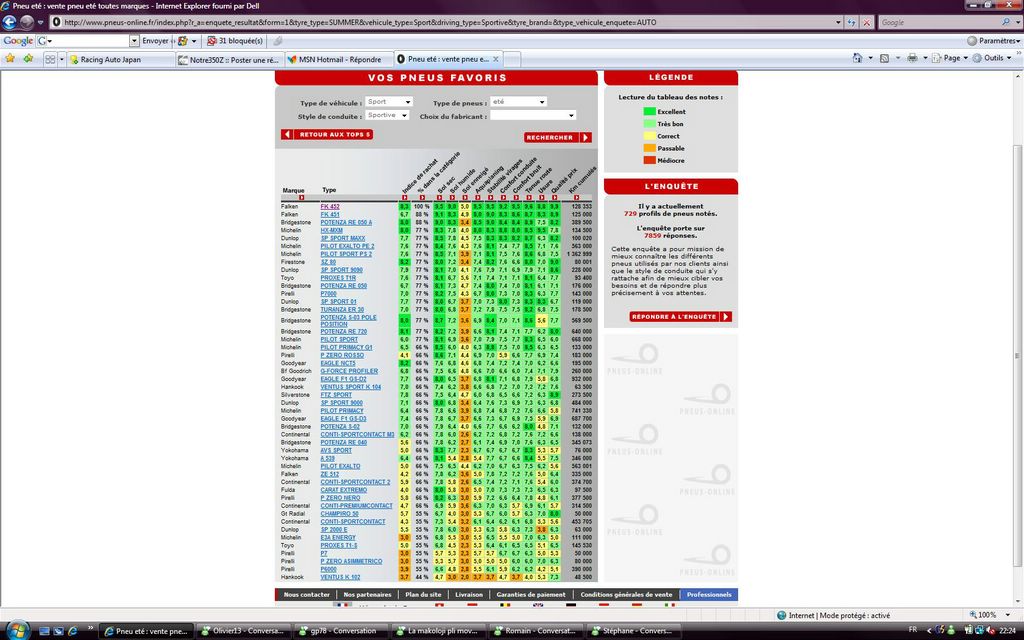Sort by Indice de rachat red arrow

tap(405, 197)
